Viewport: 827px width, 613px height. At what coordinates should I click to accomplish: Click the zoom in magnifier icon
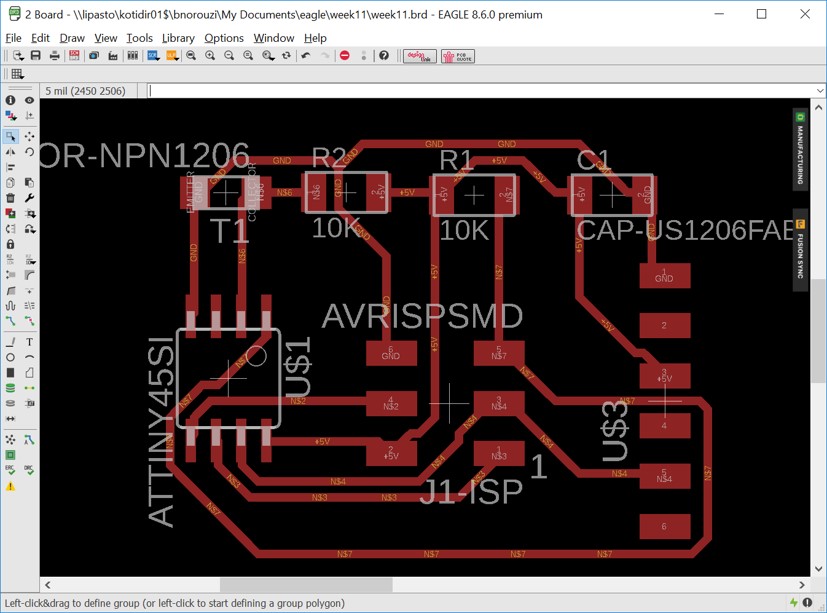(210, 55)
